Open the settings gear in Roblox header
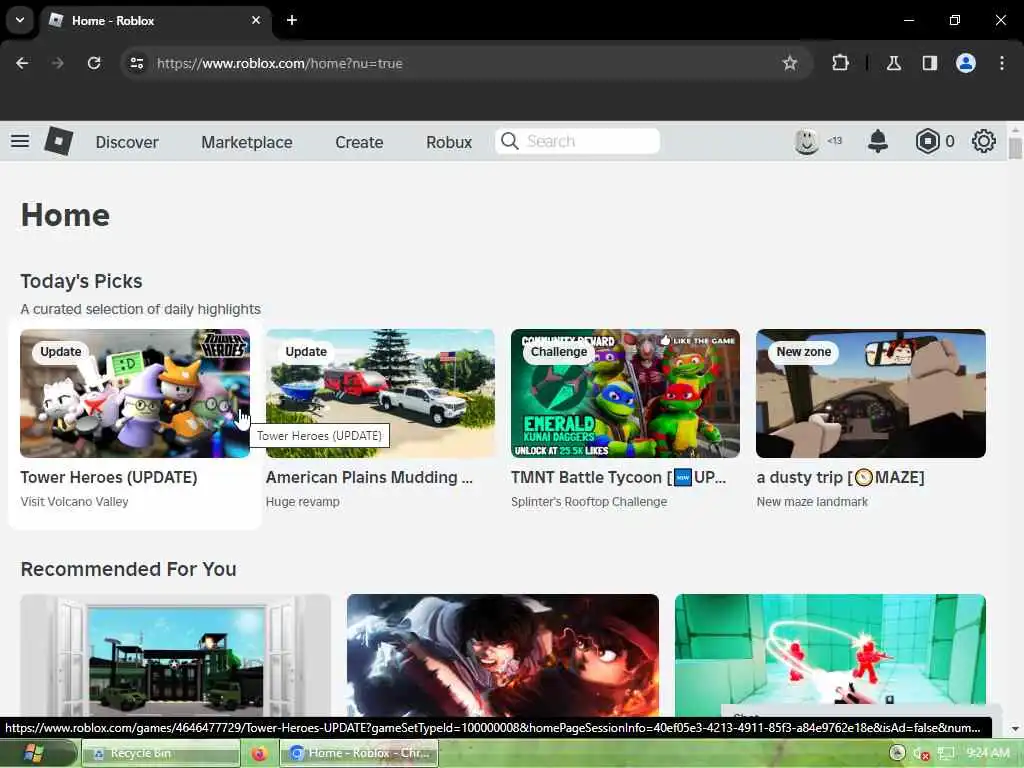The image size is (1024, 768). 984,141
